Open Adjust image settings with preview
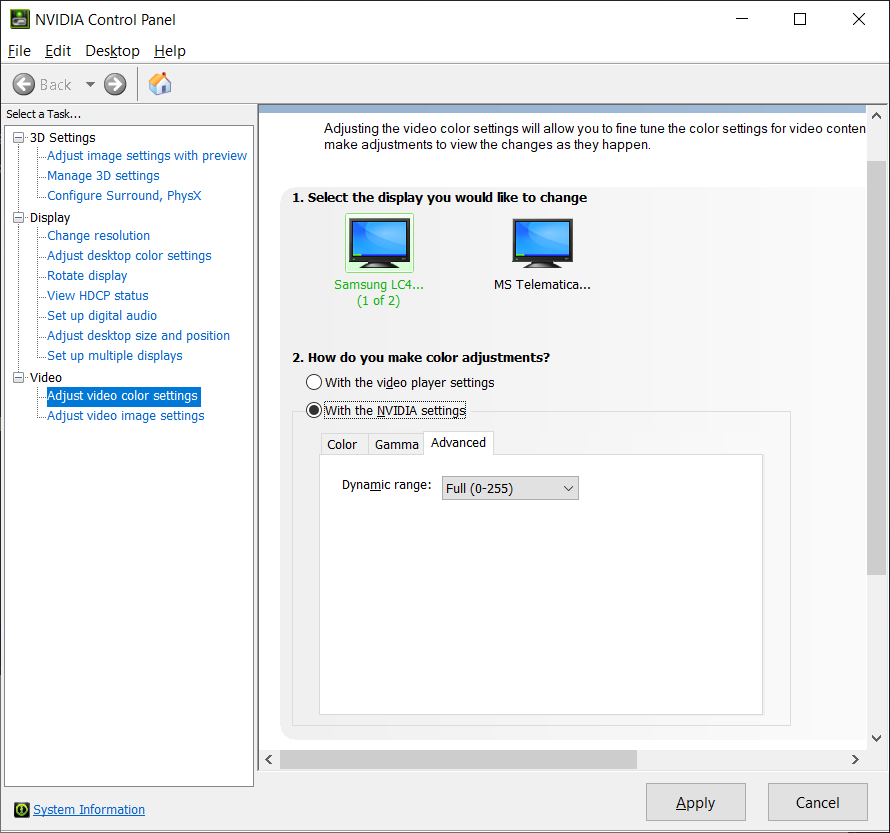Image resolution: width=890 pixels, height=833 pixels. pyautogui.click(x=147, y=155)
